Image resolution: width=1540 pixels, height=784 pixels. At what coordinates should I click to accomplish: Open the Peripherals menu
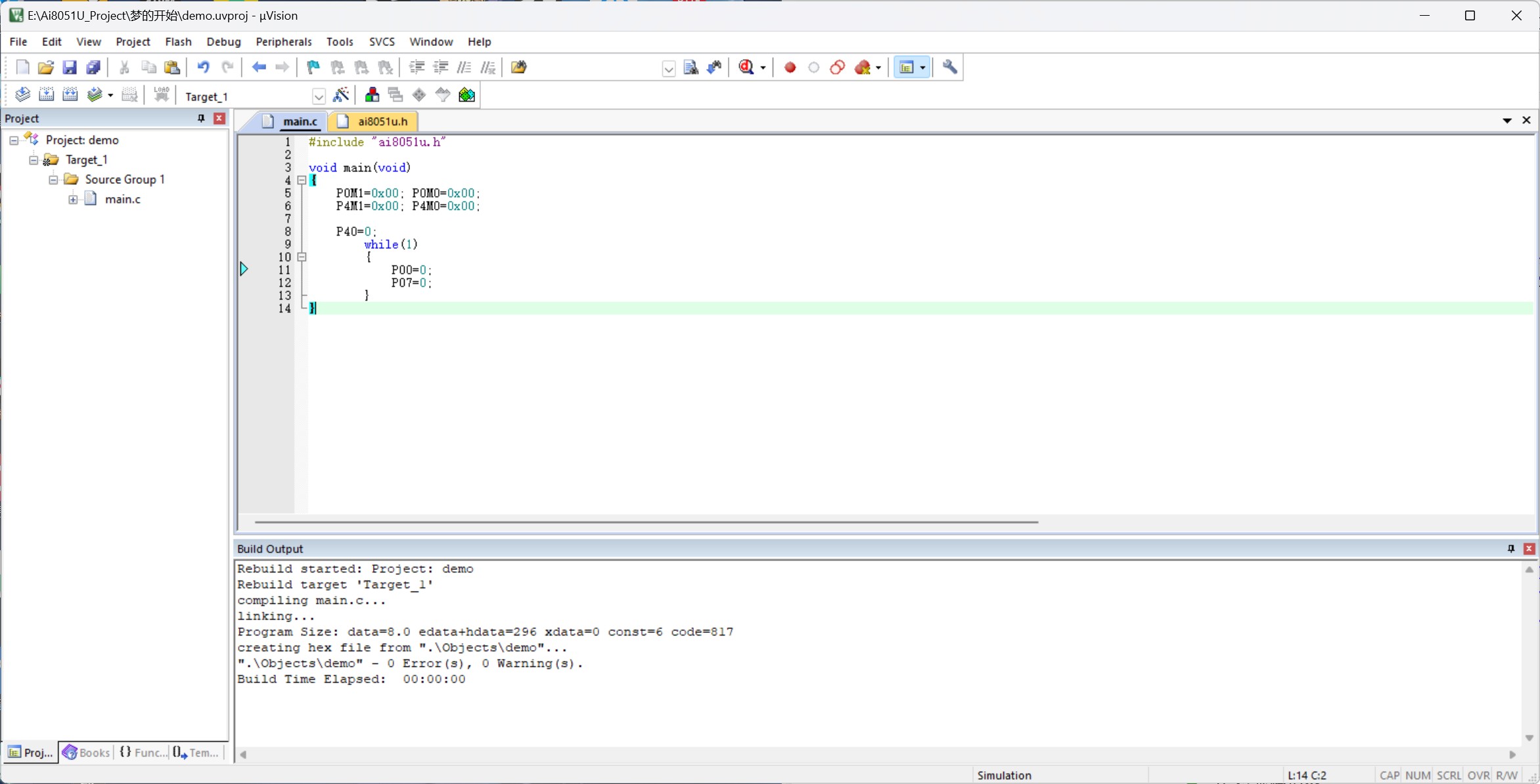point(284,41)
